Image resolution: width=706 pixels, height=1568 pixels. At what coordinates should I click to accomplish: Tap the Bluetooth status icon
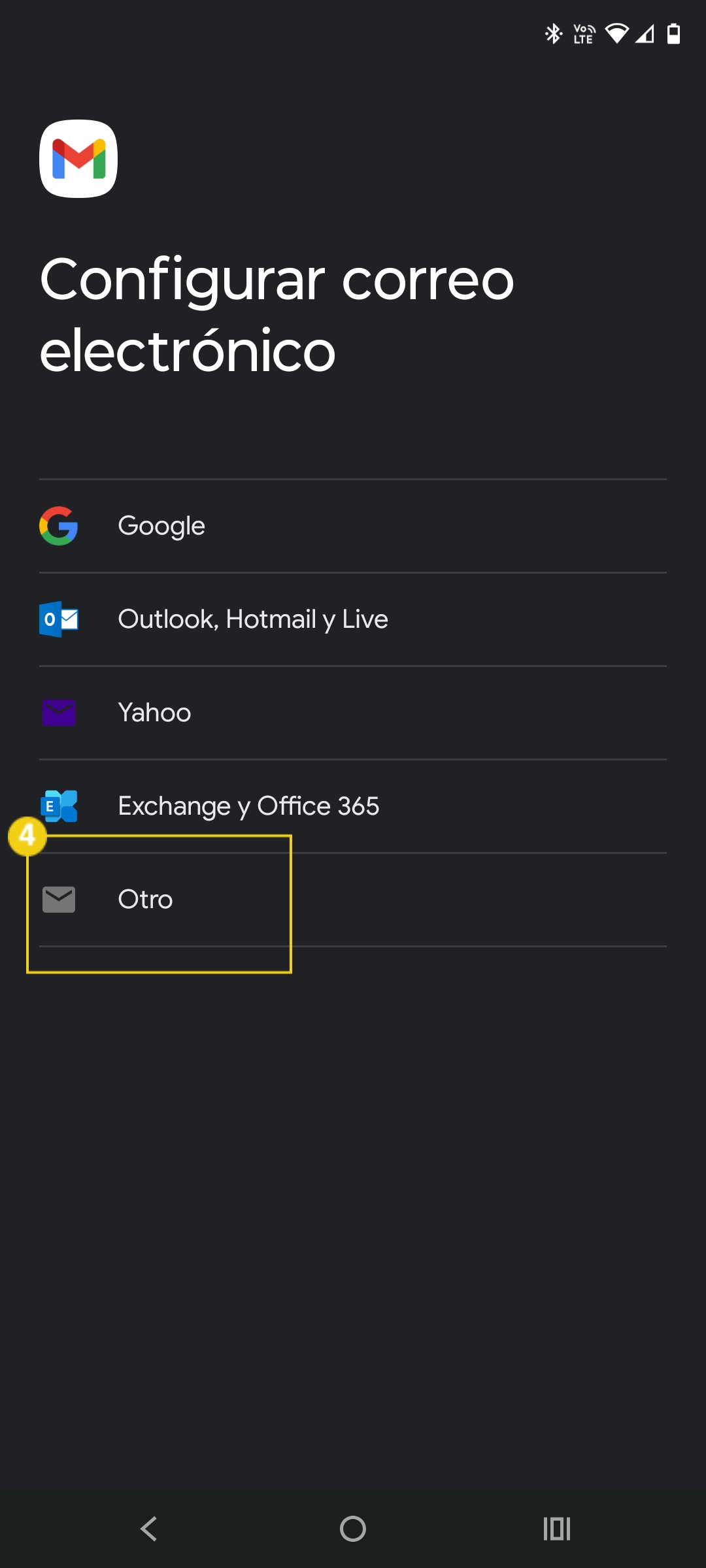point(553,33)
